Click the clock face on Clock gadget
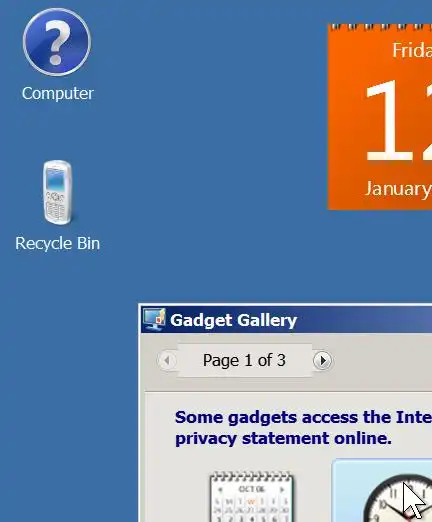The image size is (432, 522). point(397,498)
